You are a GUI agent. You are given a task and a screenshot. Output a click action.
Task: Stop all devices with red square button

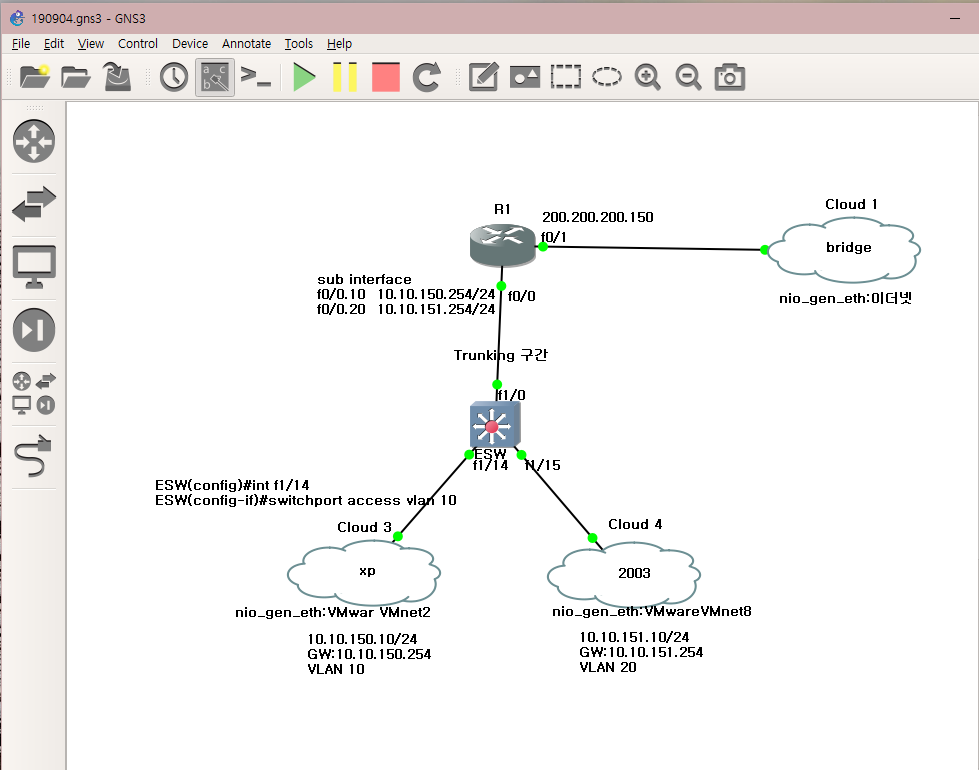point(386,77)
